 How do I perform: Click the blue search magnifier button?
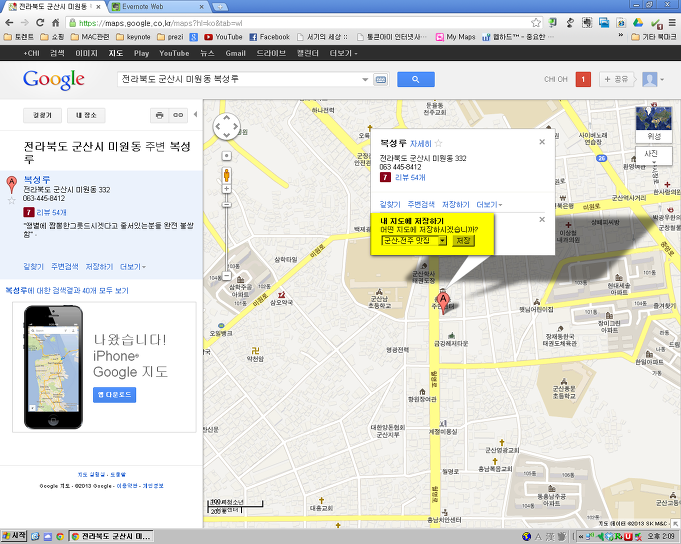click(416, 79)
